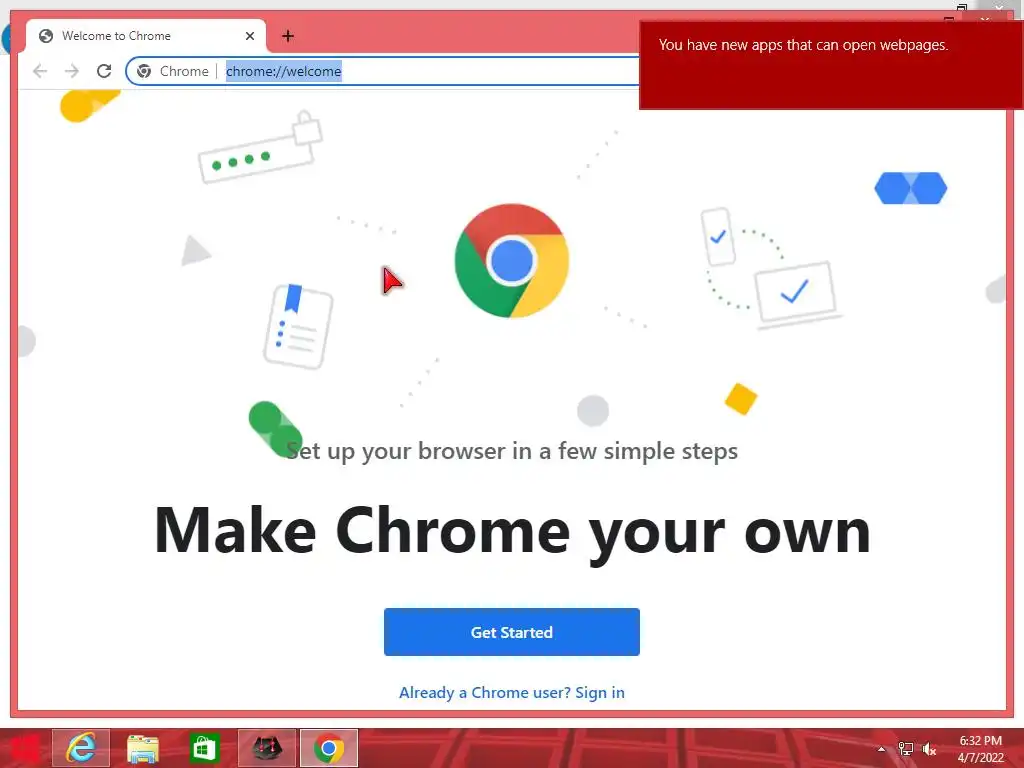Show hidden system tray icons
Image resolution: width=1024 pixels, height=768 pixels.
pos(881,749)
